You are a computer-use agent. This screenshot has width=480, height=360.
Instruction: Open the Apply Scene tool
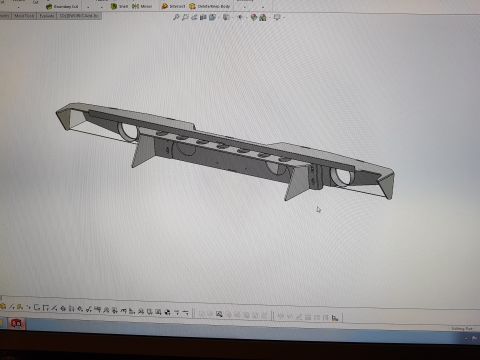coord(263,17)
